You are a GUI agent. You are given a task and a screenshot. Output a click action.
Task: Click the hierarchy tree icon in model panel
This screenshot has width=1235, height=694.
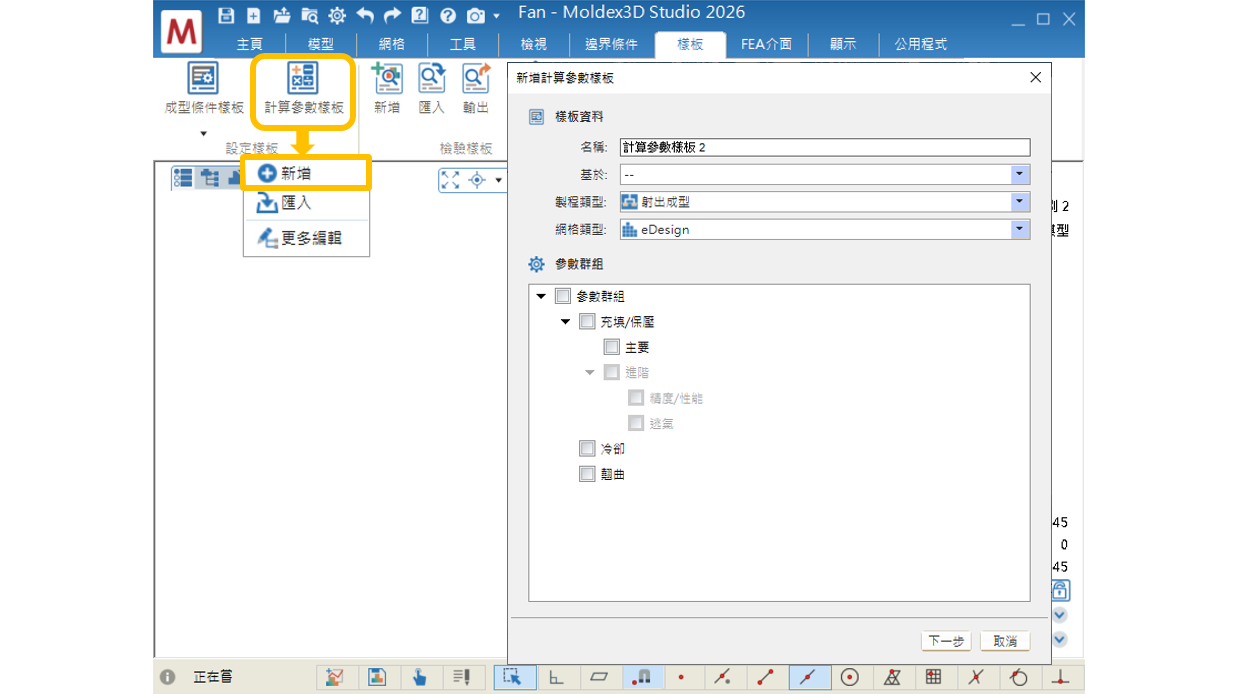(210, 178)
